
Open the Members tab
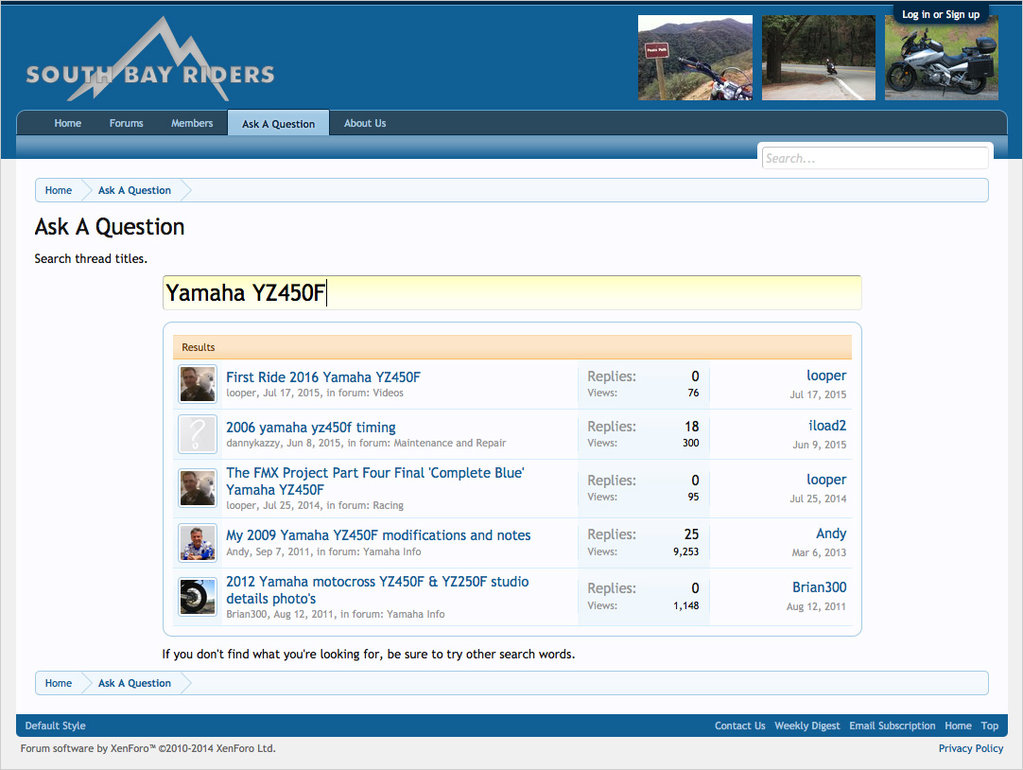pos(191,123)
